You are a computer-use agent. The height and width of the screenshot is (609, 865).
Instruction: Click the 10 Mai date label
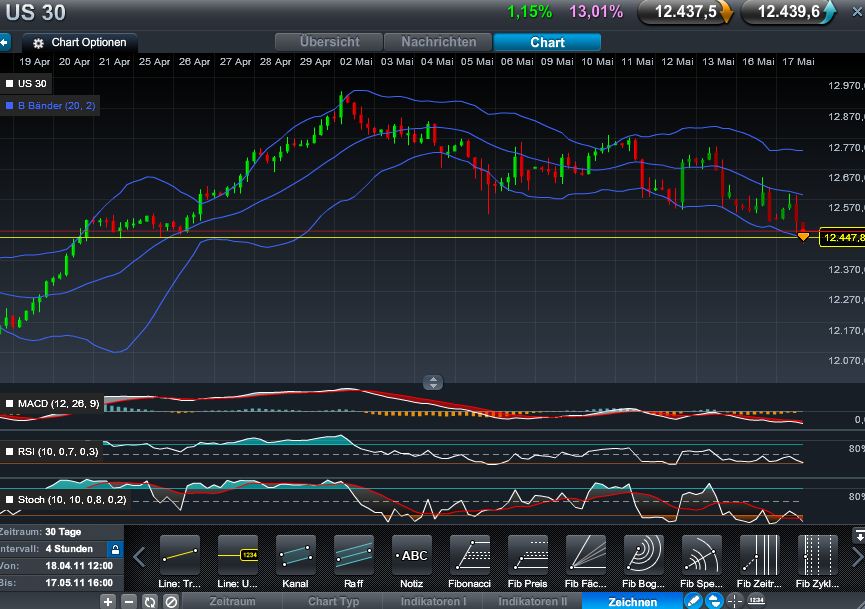(597, 62)
